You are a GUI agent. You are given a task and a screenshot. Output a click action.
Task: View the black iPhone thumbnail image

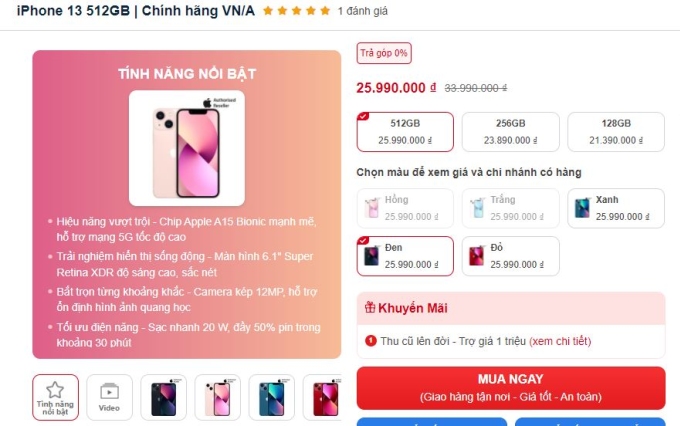click(163, 397)
